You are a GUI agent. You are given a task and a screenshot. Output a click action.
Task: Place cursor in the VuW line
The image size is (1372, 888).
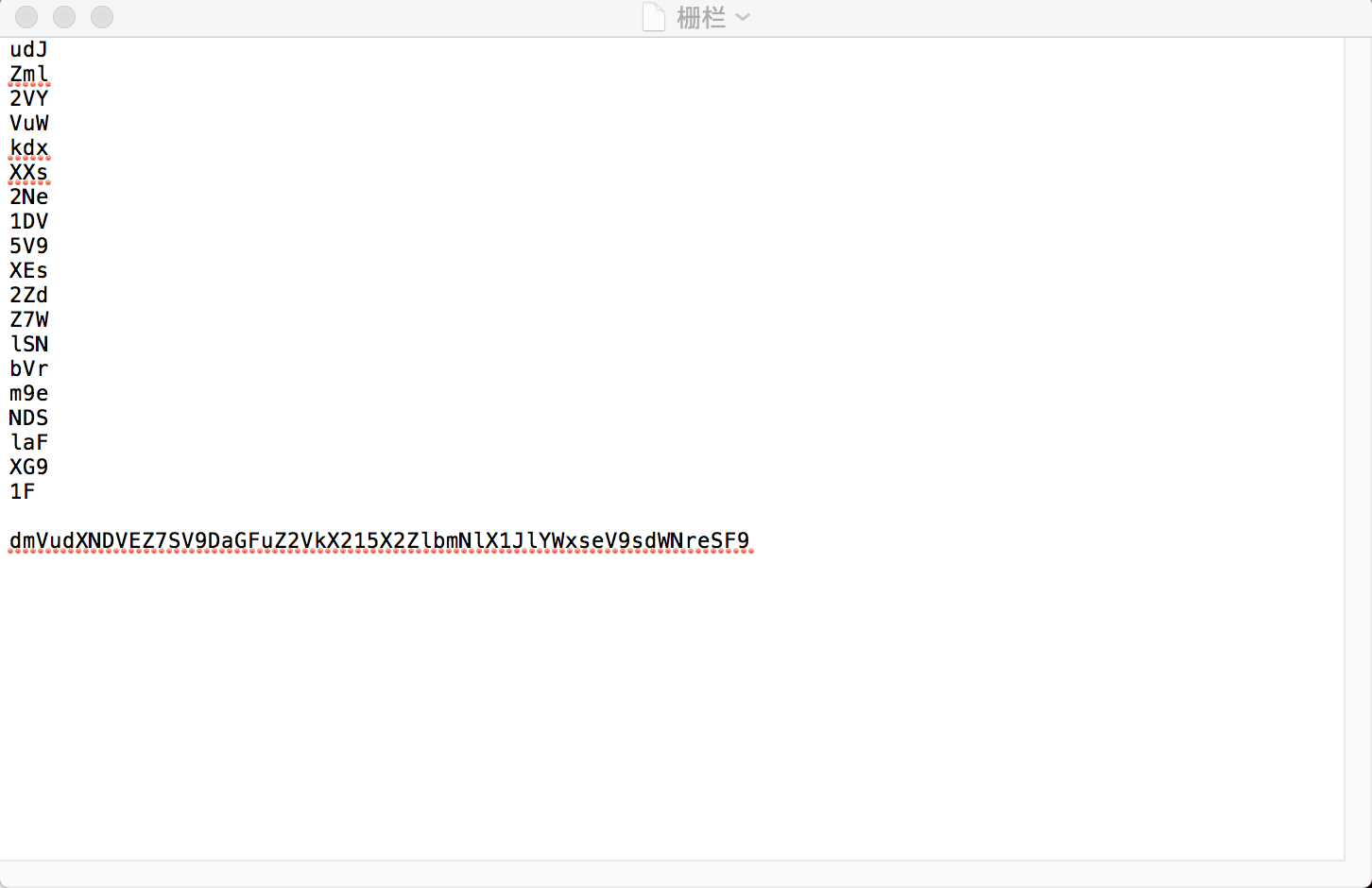point(28,123)
